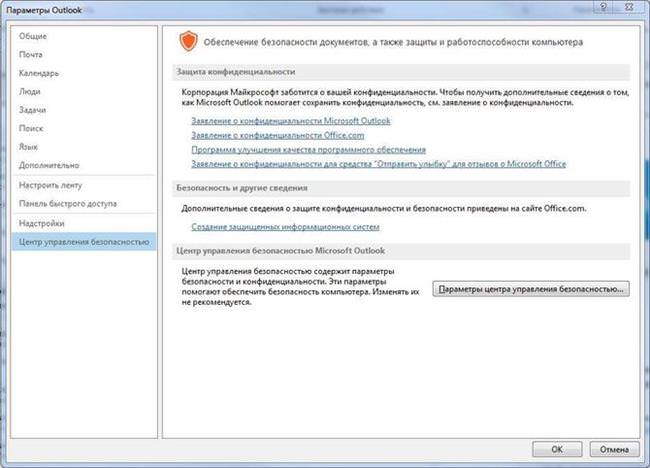Go to Календарь settings

tap(84, 73)
